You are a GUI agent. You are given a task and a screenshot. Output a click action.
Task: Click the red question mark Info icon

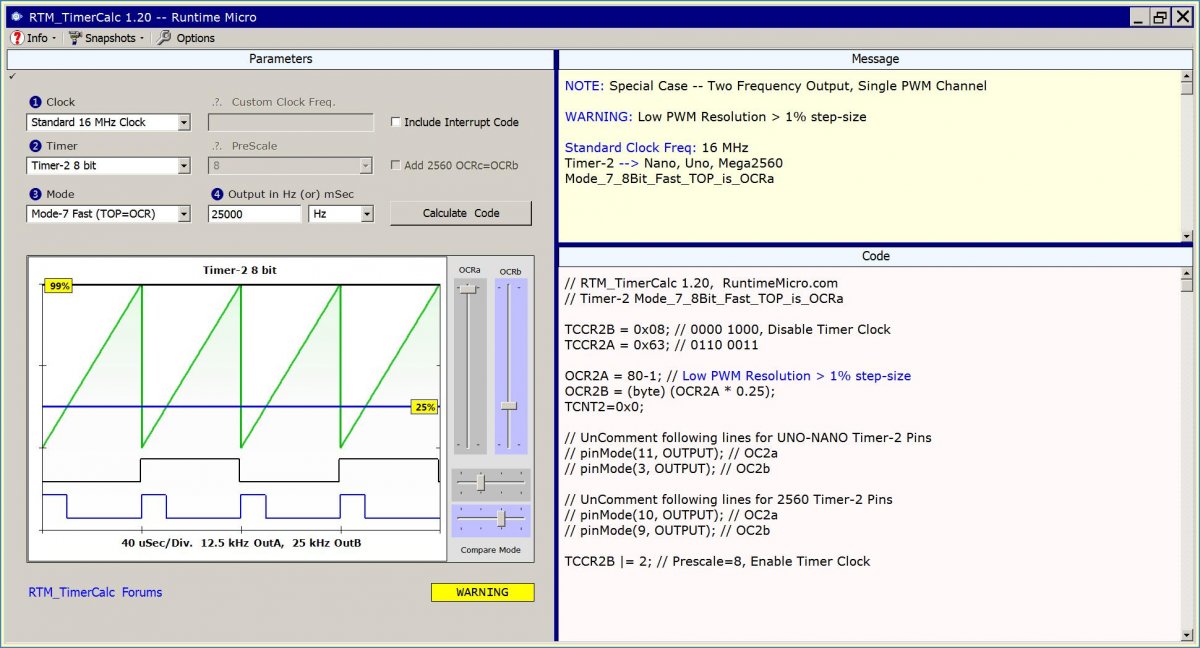tap(17, 38)
